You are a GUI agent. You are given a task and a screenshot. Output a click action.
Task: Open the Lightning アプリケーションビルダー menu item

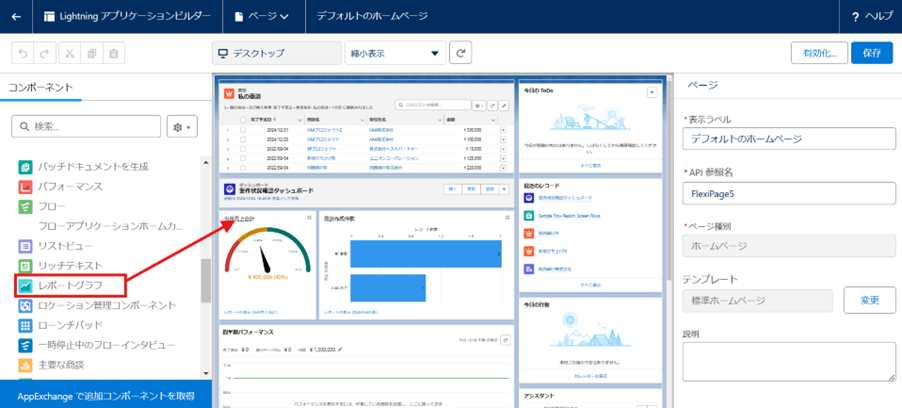point(128,16)
